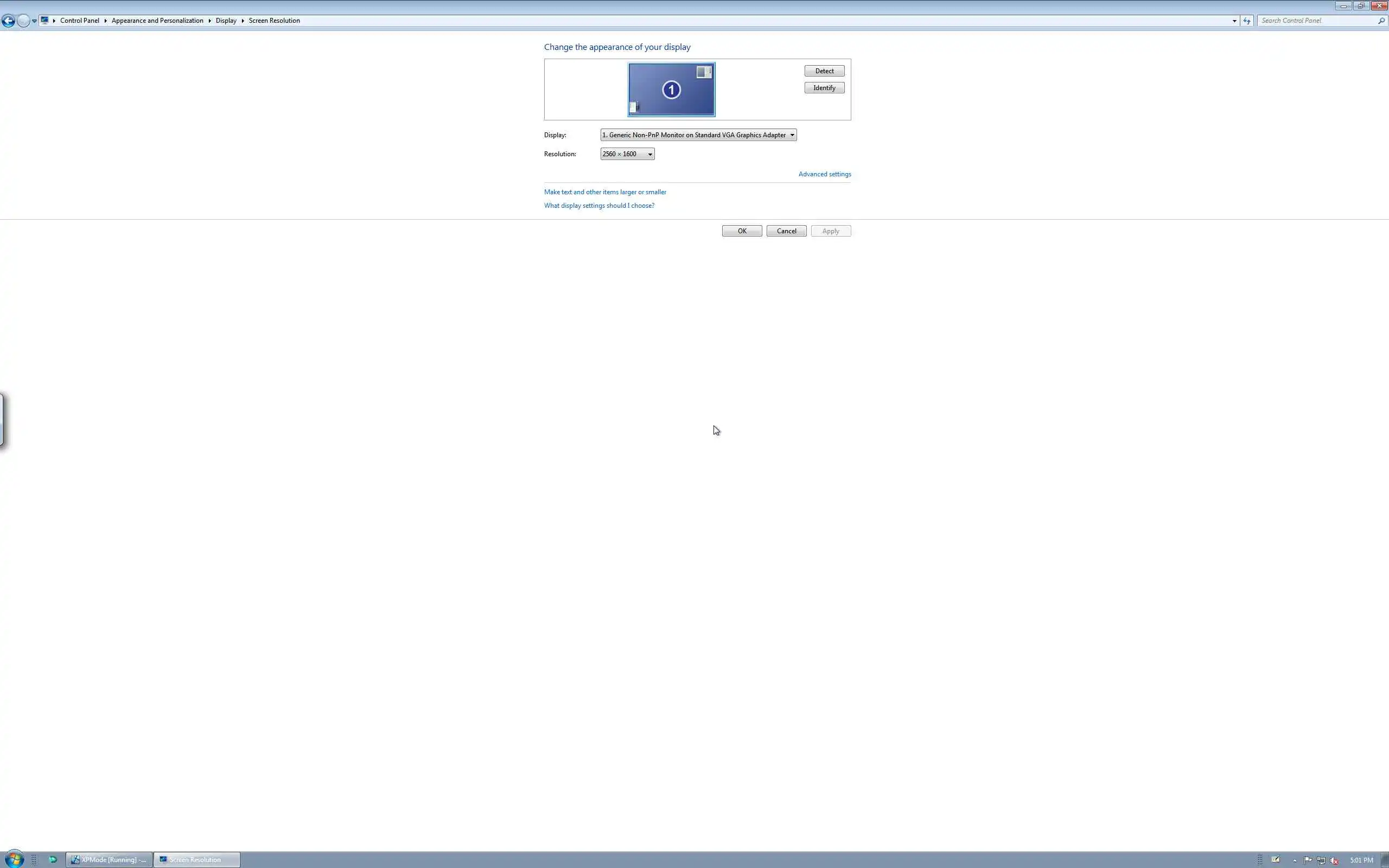Screen dimensions: 1389x868
Task: Open the Advanced settings link
Action: pos(824,174)
